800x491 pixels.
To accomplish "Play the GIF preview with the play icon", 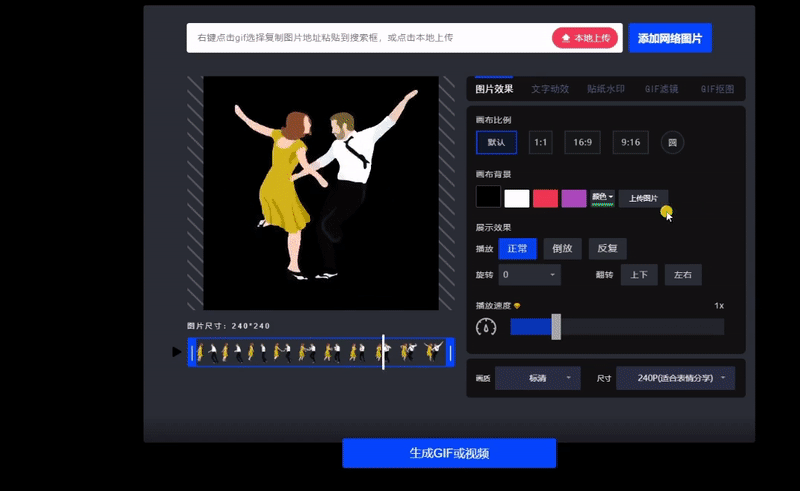I will (177, 352).
